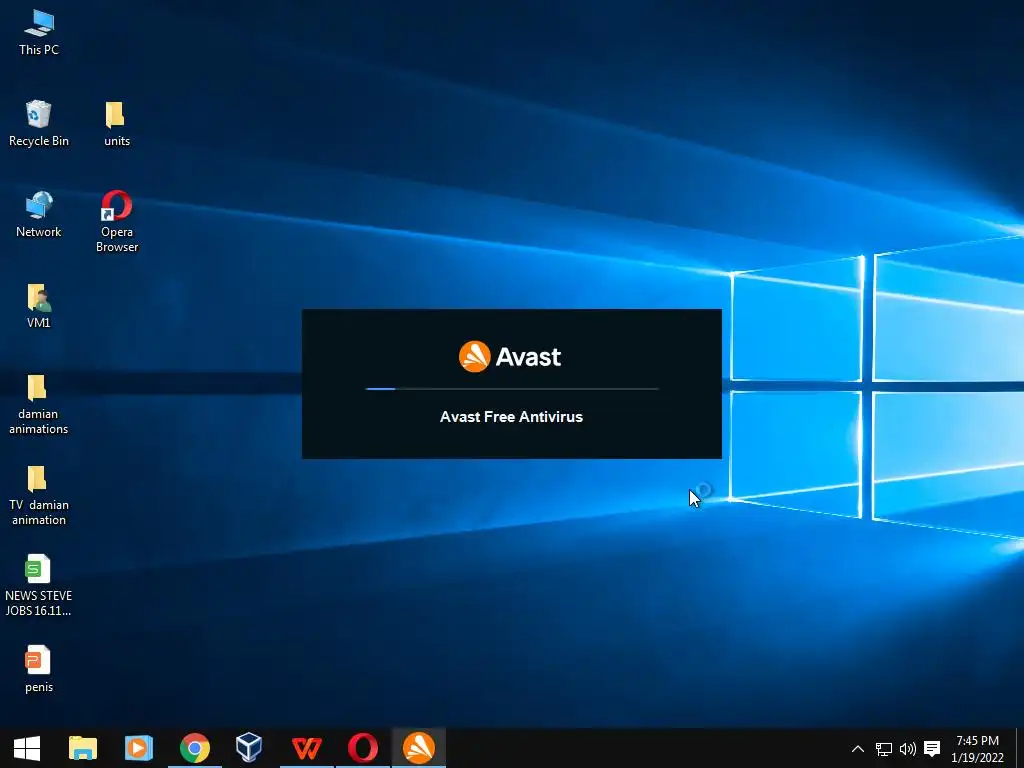Click the "Avast Free Antivirus" text
This screenshot has width=1024, height=768.
pyautogui.click(x=511, y=417)
